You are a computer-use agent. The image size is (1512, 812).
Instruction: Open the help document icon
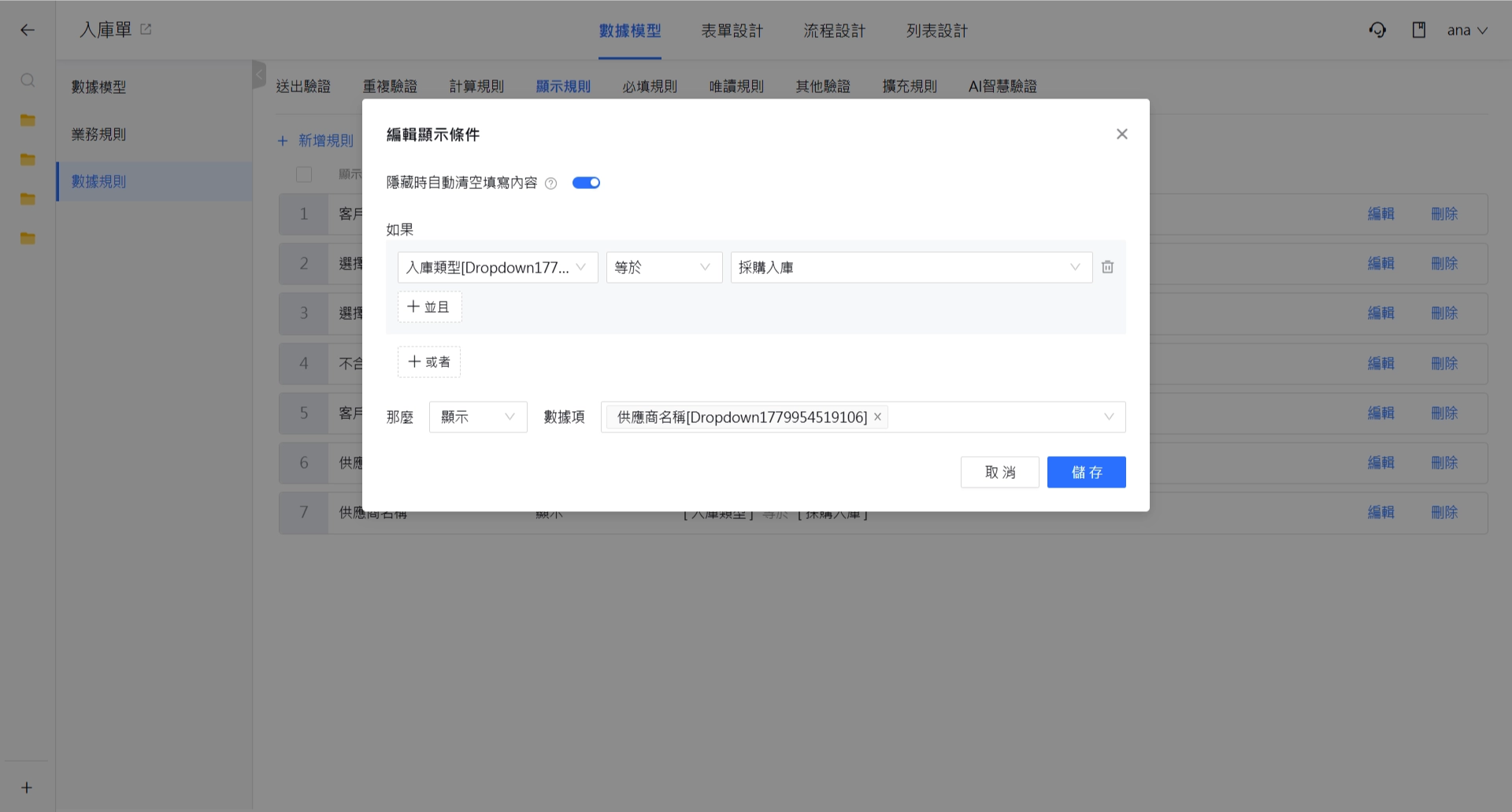pyautogui.click(x=1419, y=30)
